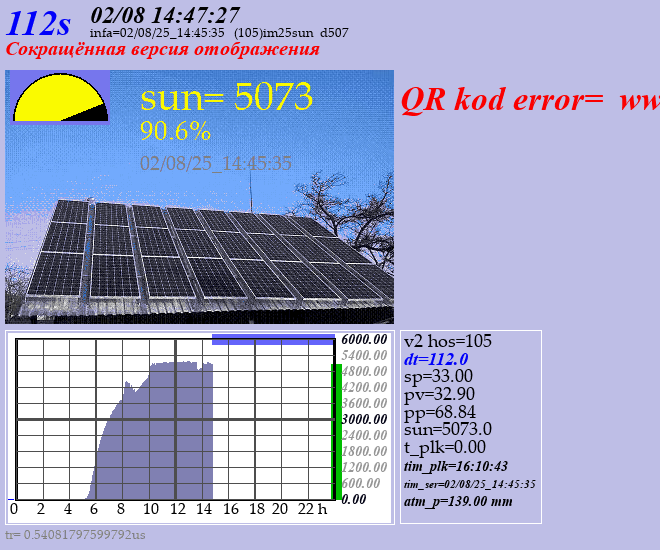The width and height of the screenshot is (660, 550).
Task: Click the grey '02/08/25_14:45:35' image timestamp
Action: [x=216, y=163]
